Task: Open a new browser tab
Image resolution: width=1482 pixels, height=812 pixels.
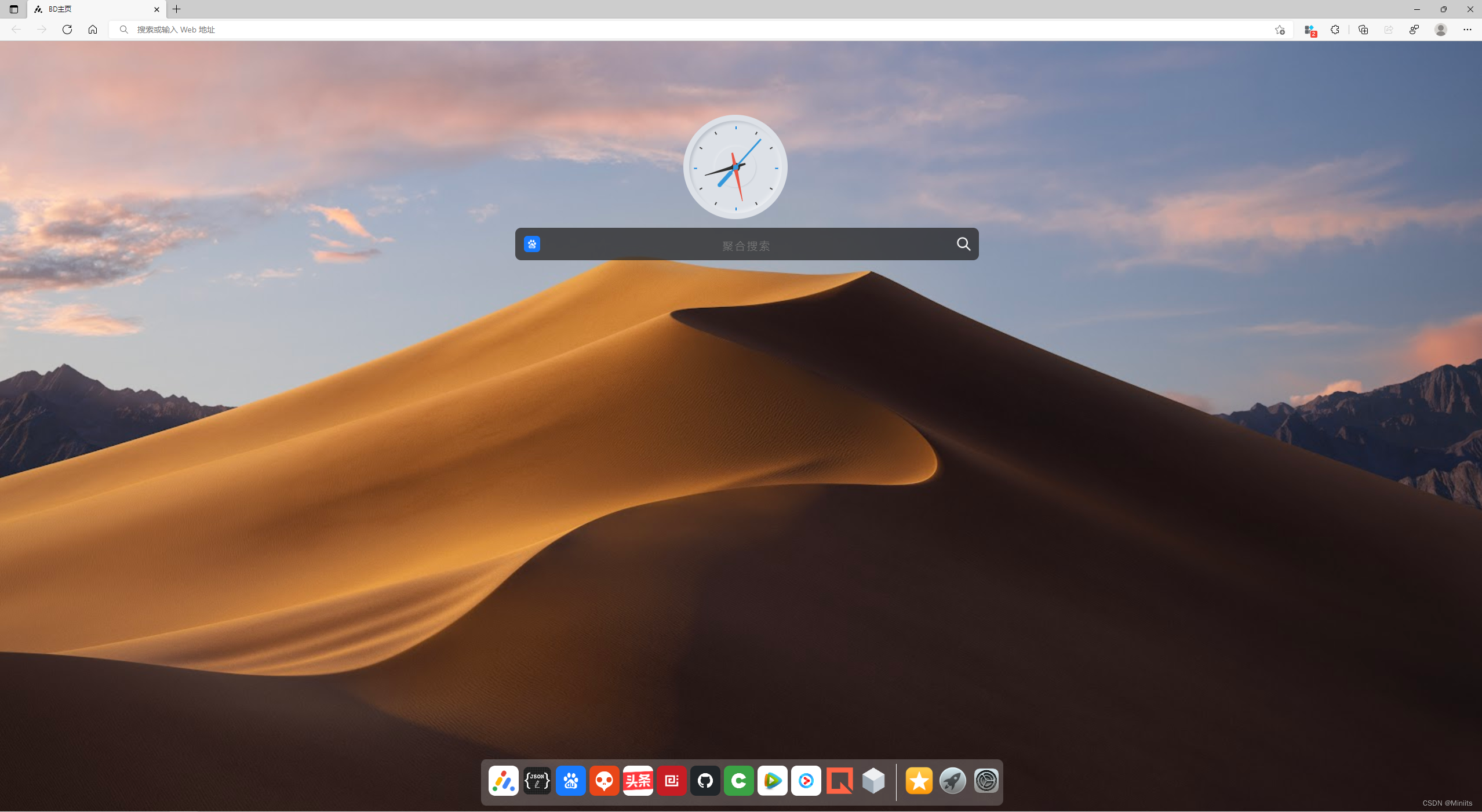Action: pyautogui.click(x=177, y=9)
